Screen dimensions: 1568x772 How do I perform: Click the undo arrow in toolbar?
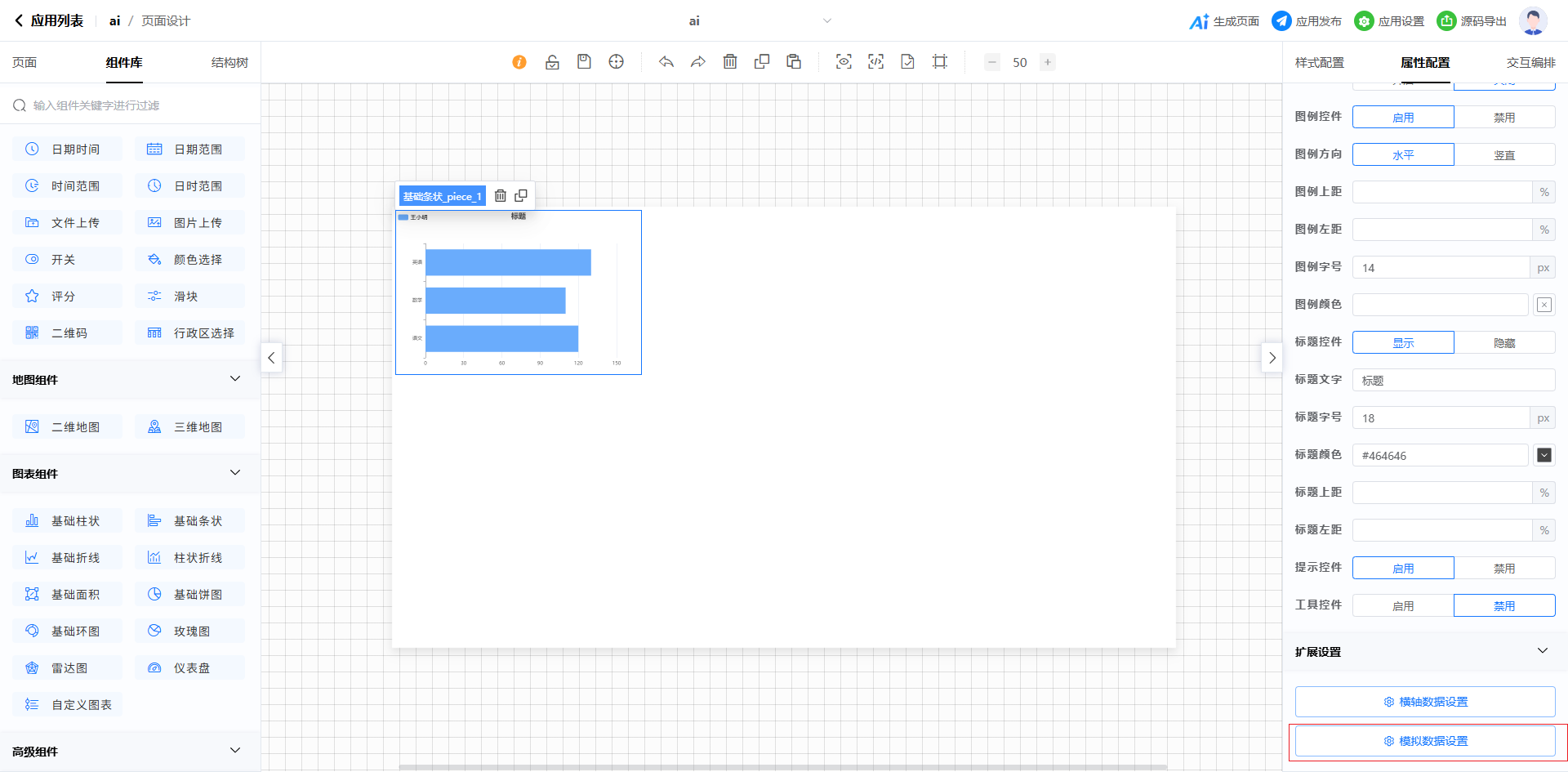tap(666, 62)
